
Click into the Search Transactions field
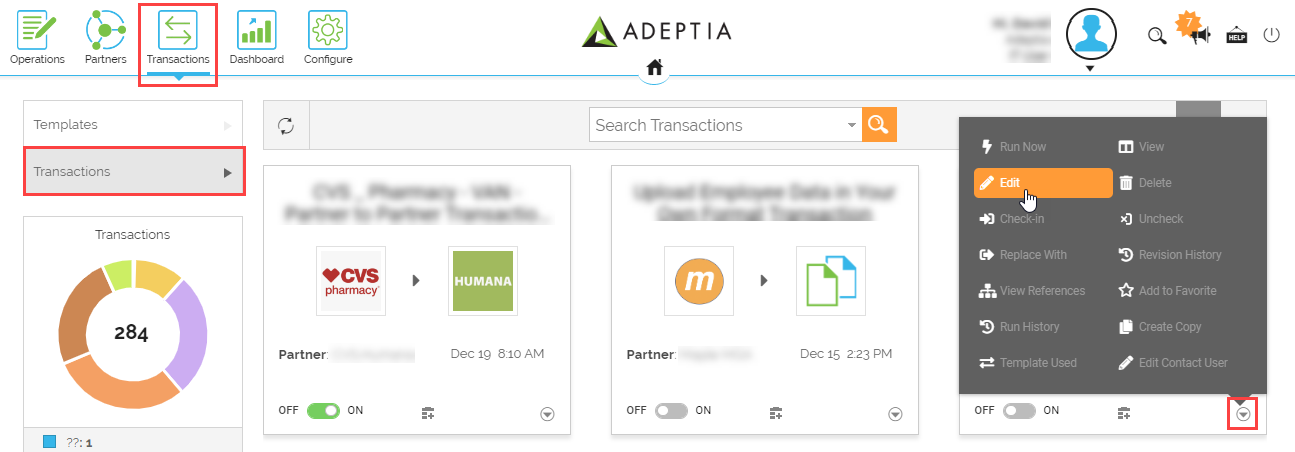point(715,125)
